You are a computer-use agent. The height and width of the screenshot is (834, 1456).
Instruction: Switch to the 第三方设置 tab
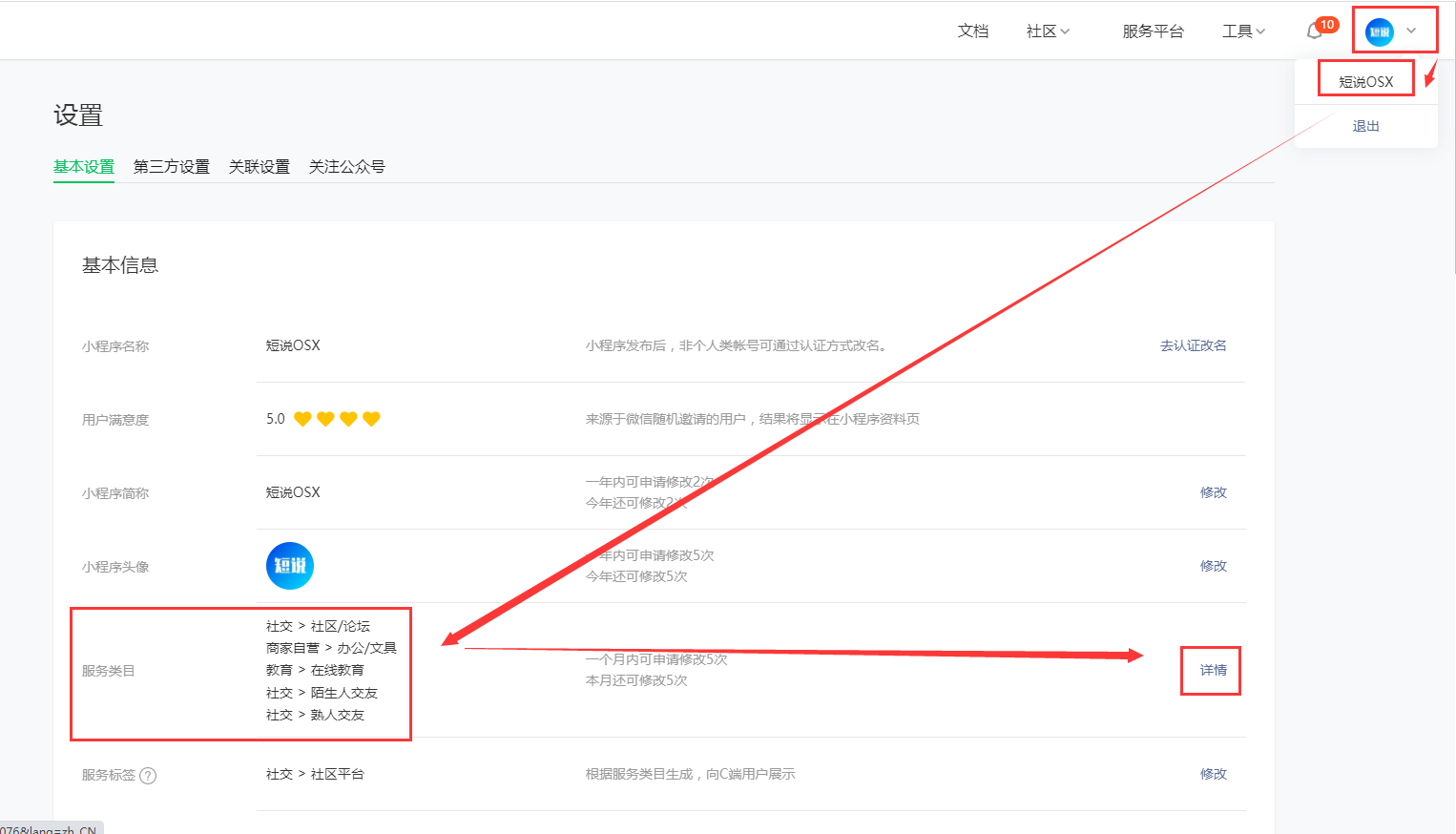pyautogui.click(x=172, y=167)
